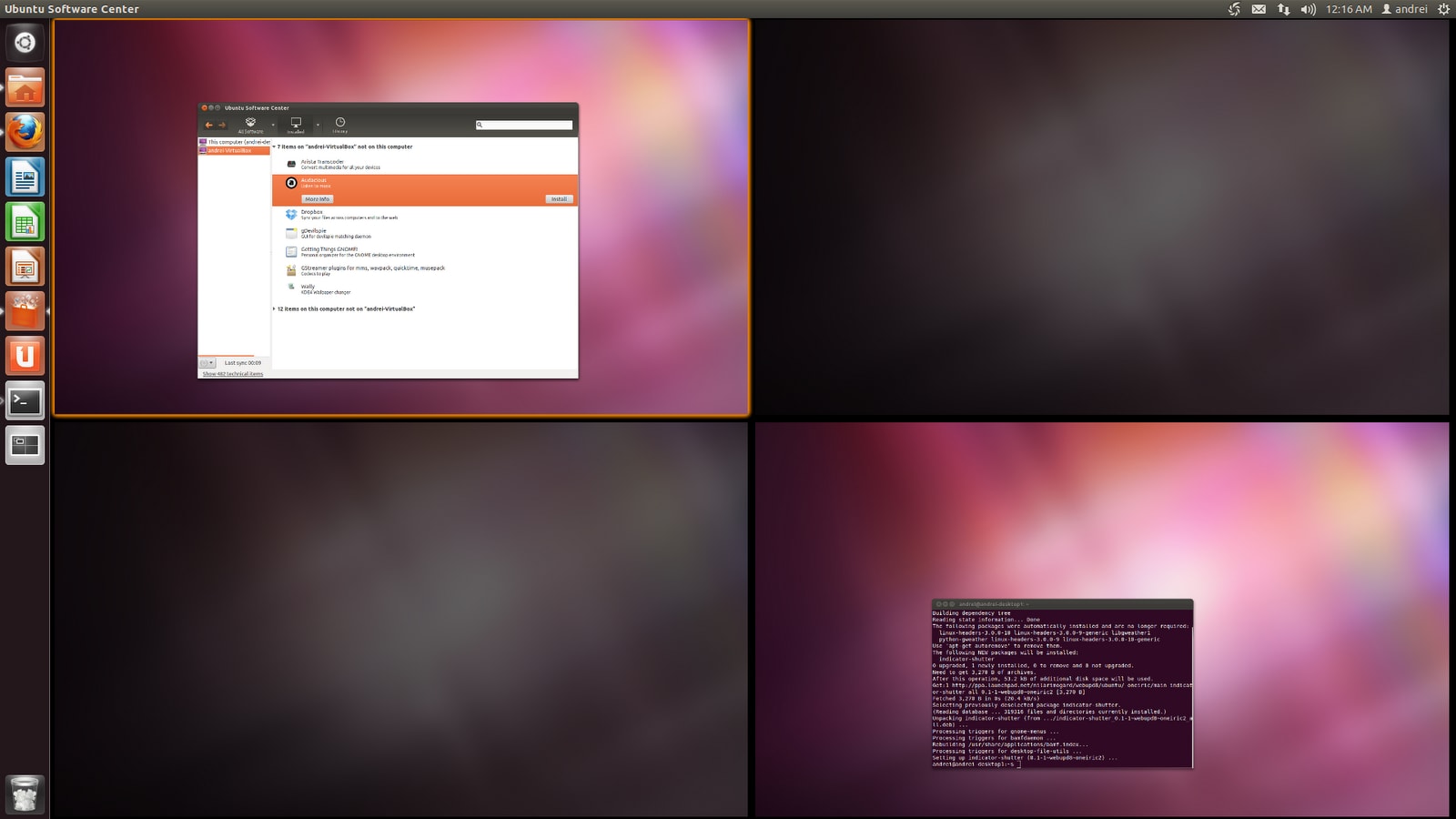1456x819 pixels.
Task: Click Show 482 technical items link
Action: coord(233,374)
